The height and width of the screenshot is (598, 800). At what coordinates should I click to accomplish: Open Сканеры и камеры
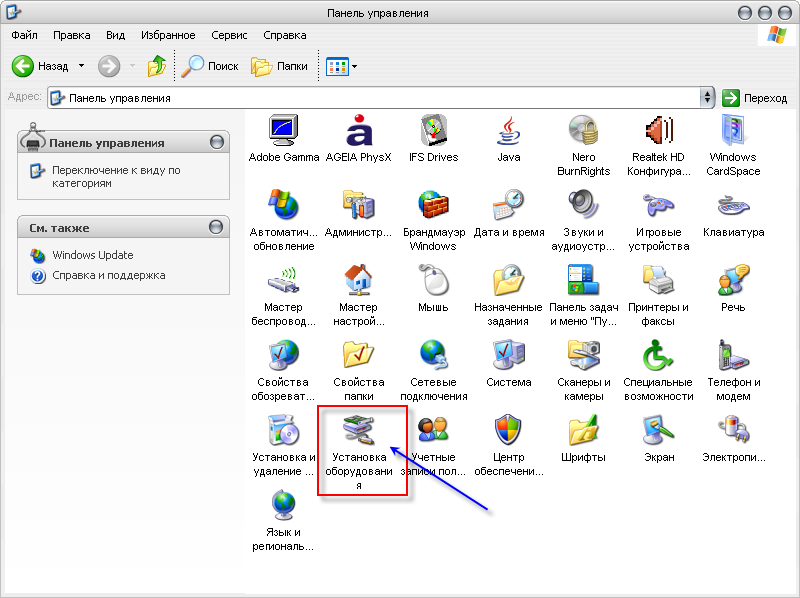pyautogui.click(x=583, y=370)
